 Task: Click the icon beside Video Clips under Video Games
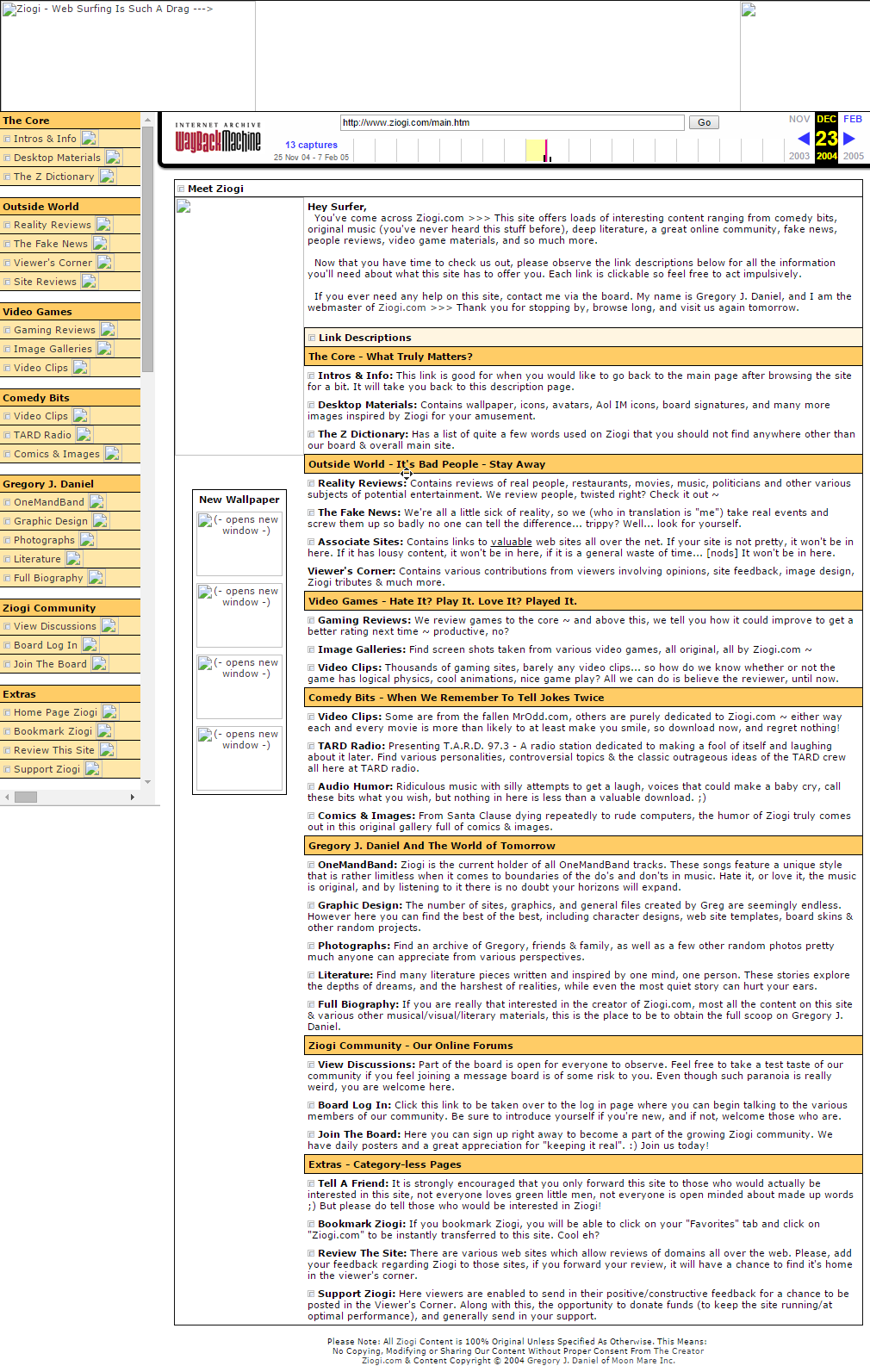point(81,368)
